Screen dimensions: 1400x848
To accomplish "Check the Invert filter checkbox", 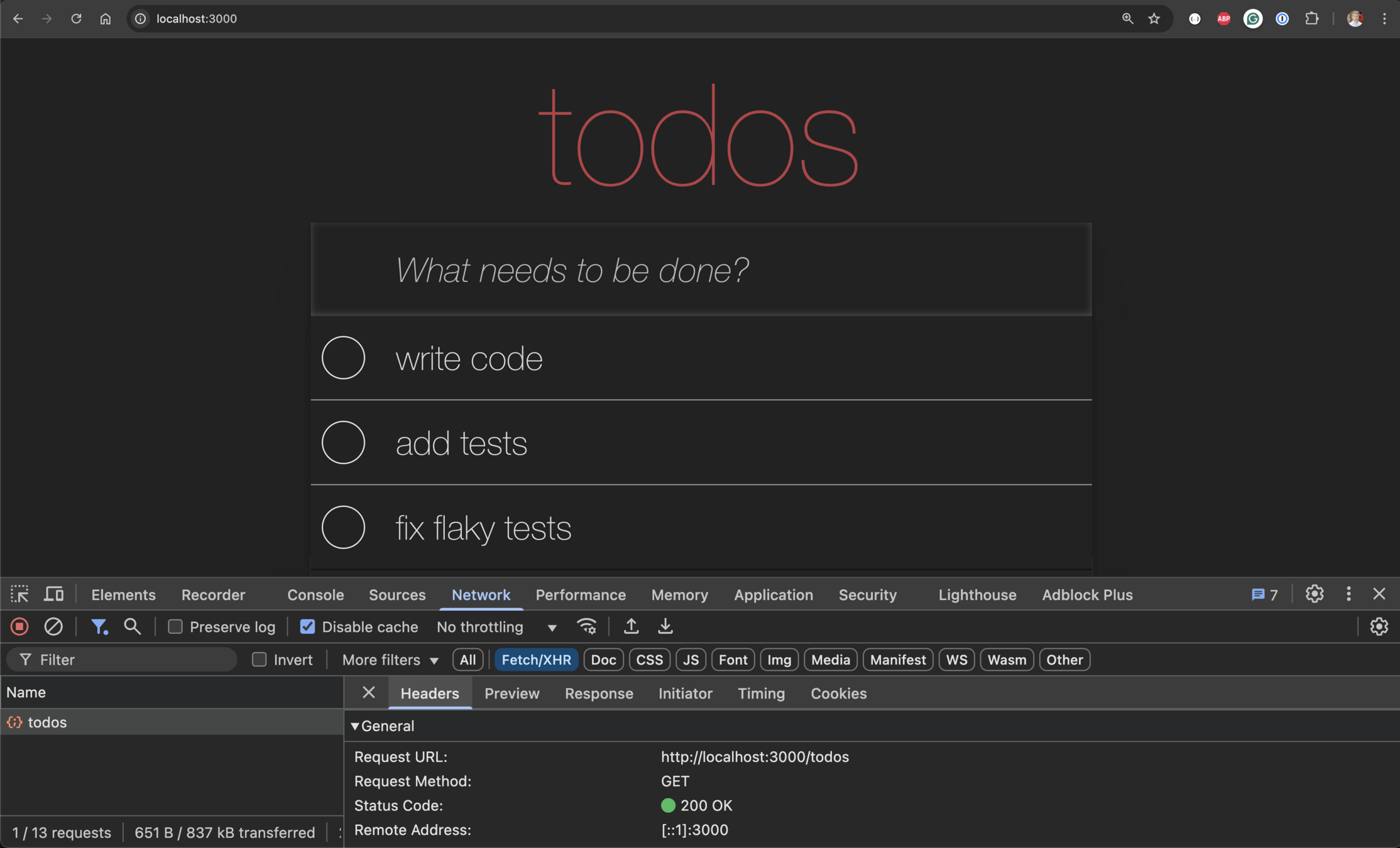I will click(x=259, y=660).
